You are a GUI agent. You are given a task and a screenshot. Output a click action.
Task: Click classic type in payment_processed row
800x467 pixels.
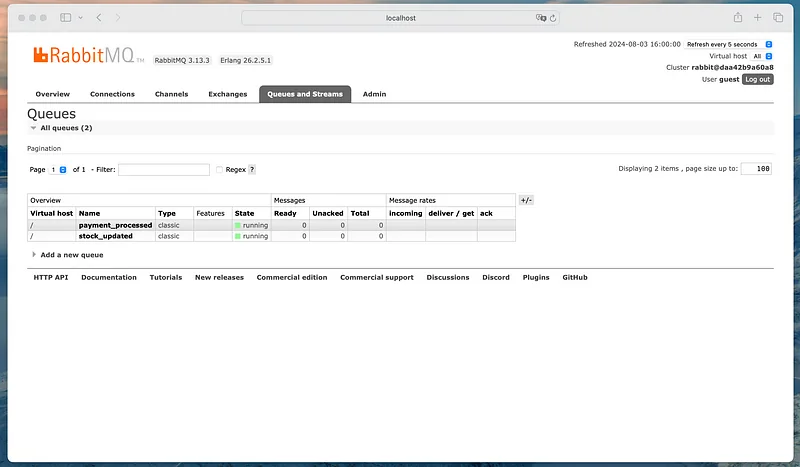[168, 225]
